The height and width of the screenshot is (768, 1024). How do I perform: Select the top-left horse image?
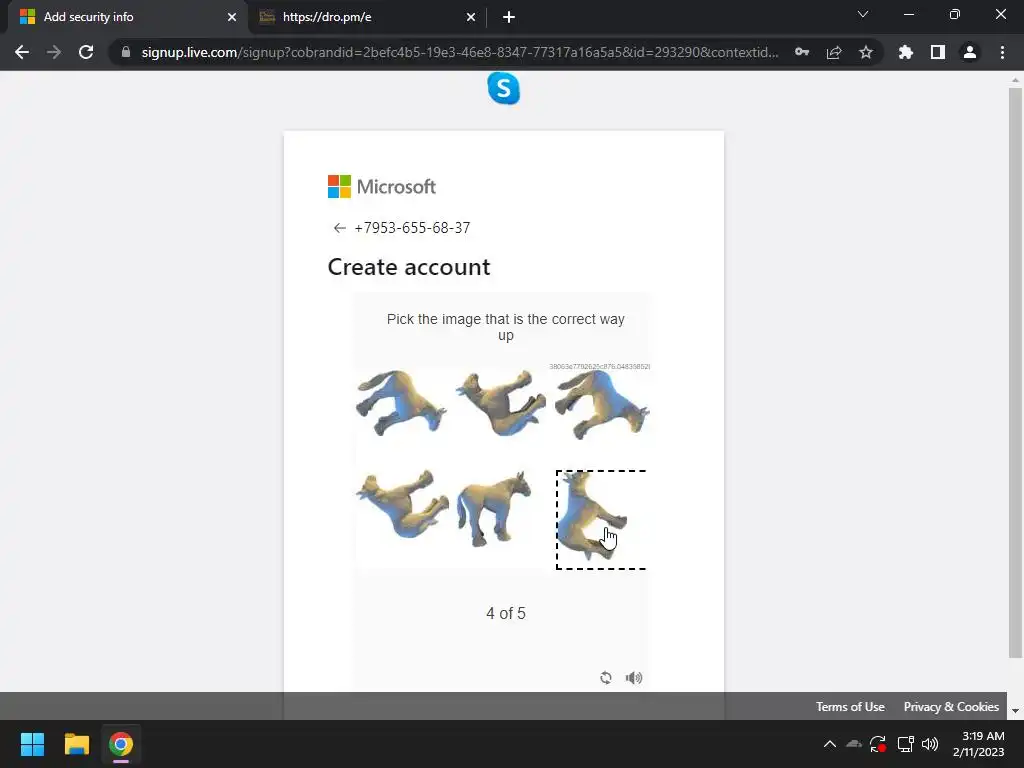401,403
